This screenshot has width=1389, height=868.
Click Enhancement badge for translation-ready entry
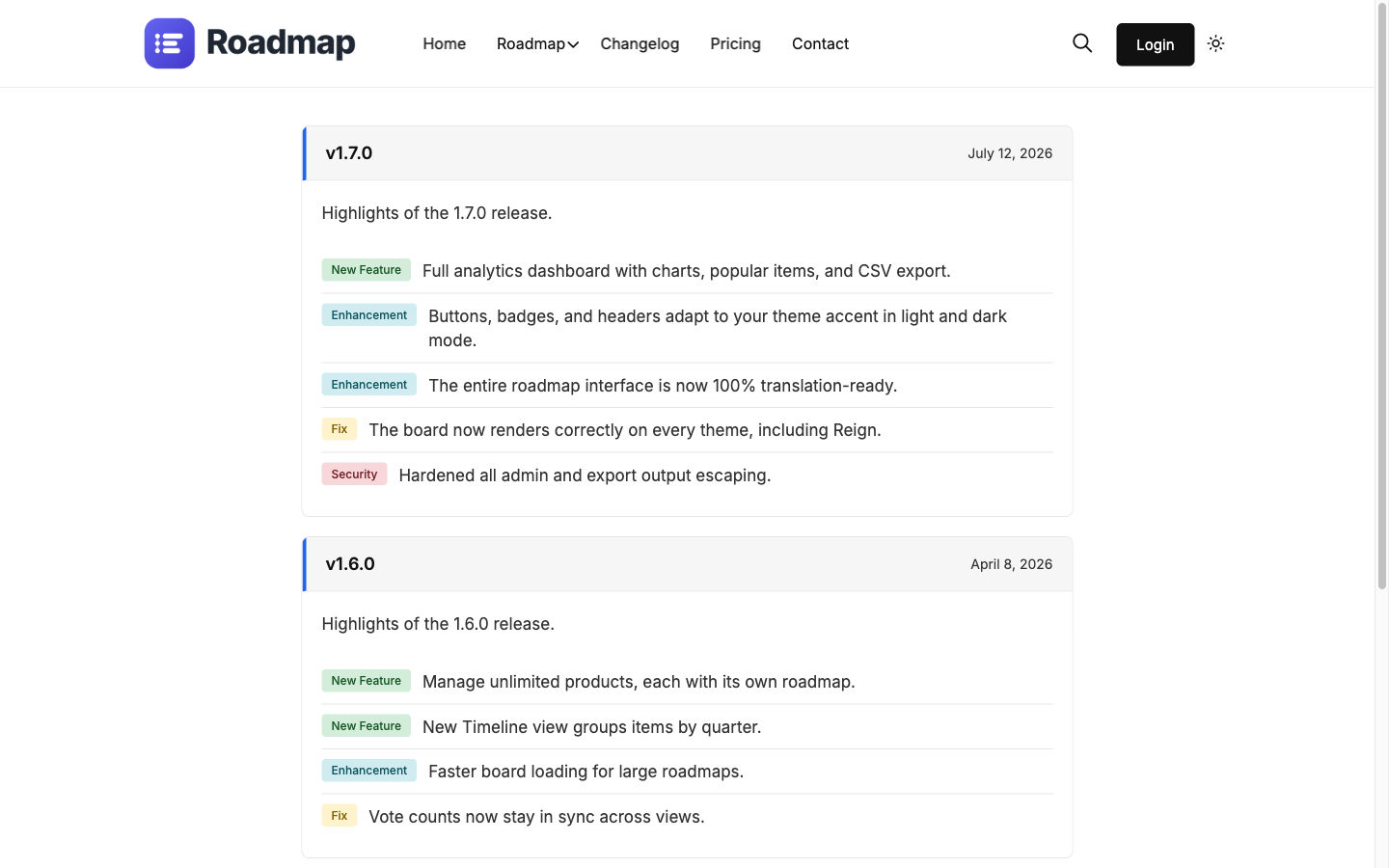coord(369,385)
